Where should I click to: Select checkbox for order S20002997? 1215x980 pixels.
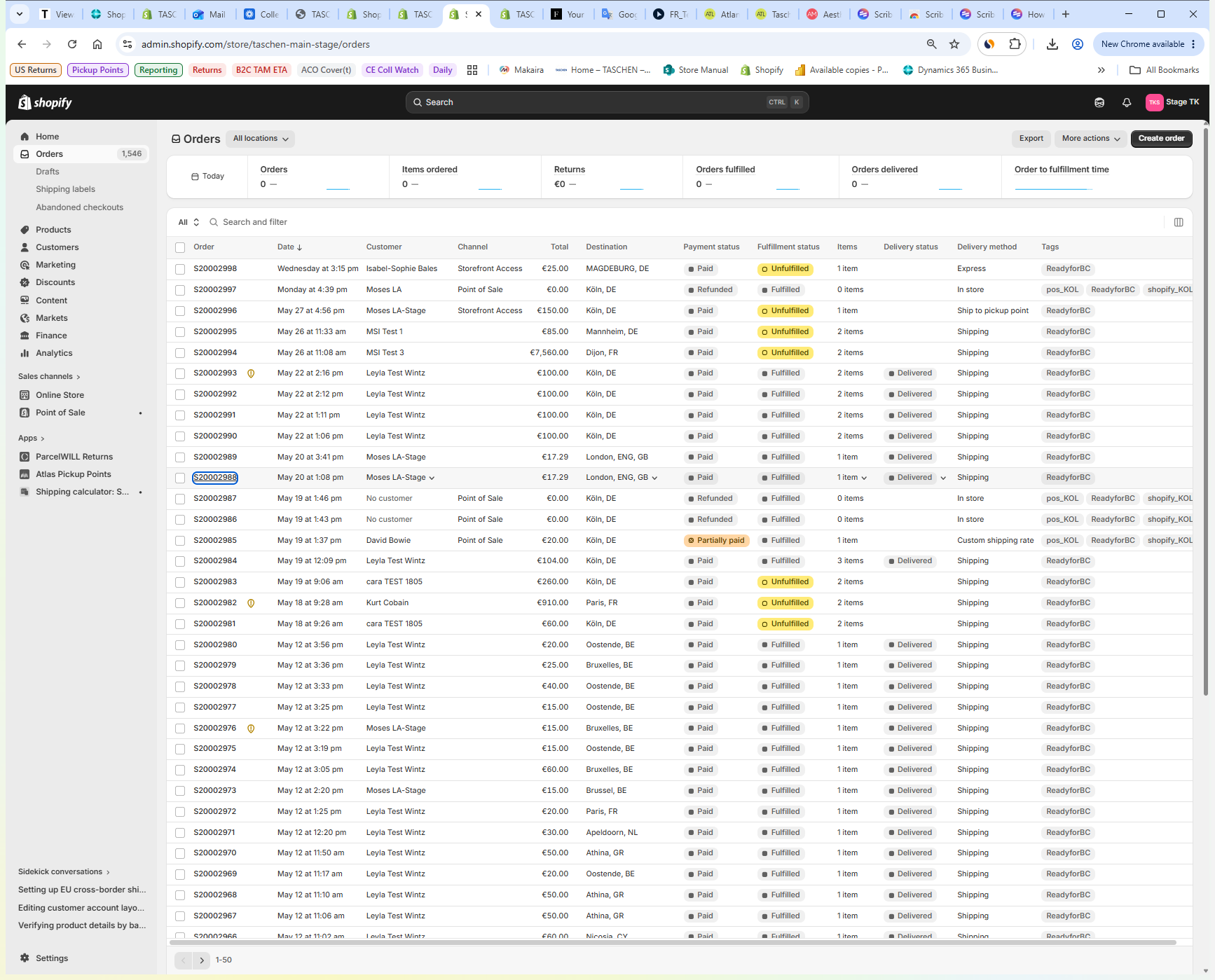(x=180, y=290)
